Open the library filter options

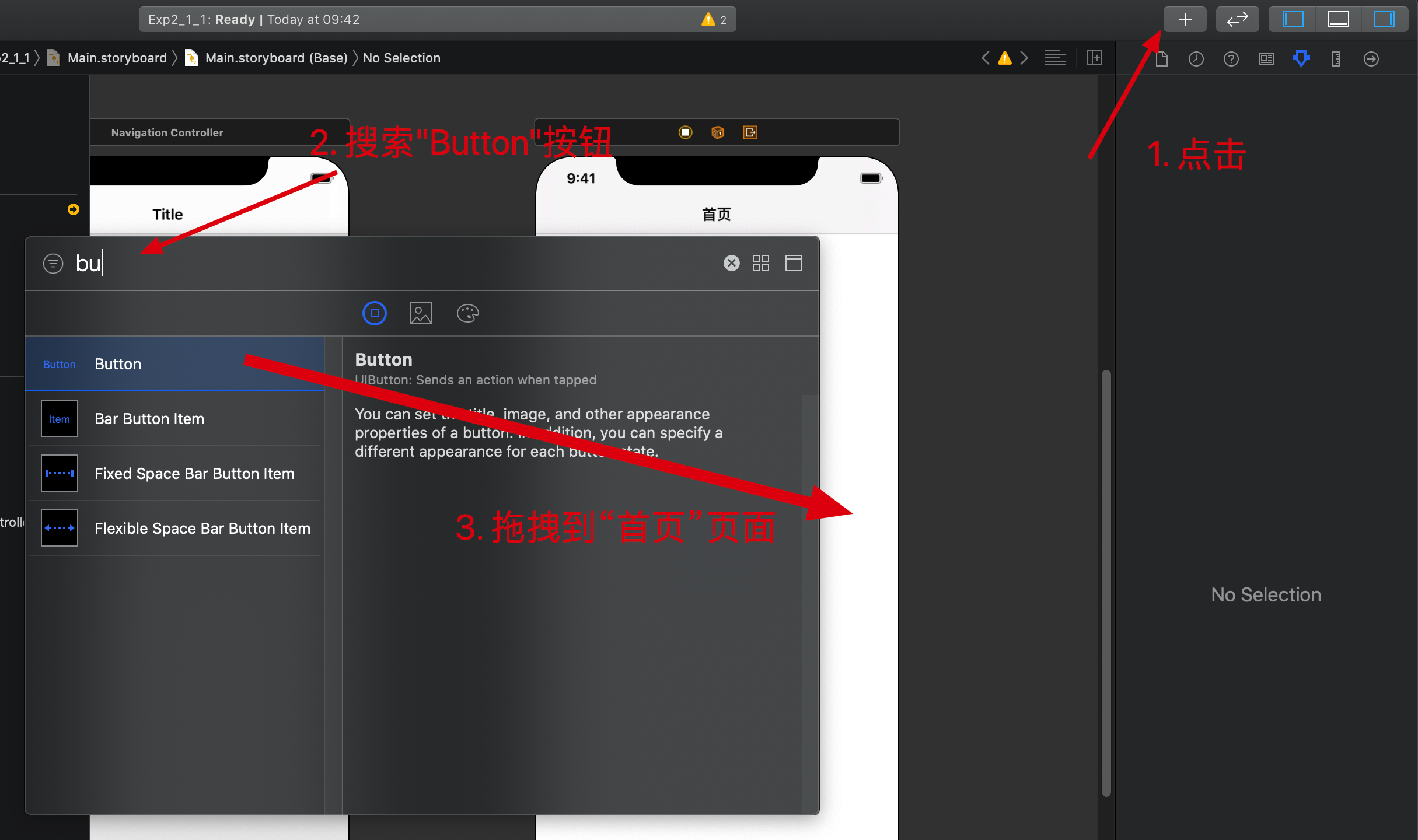pos(53,263)
